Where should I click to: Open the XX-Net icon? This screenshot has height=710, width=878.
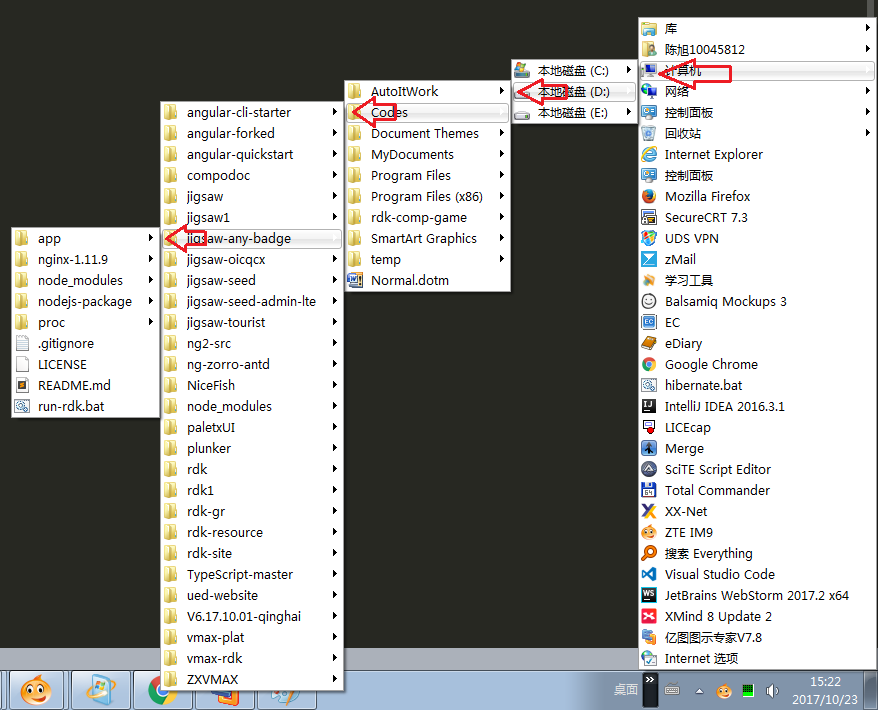(x=648, y=511)
